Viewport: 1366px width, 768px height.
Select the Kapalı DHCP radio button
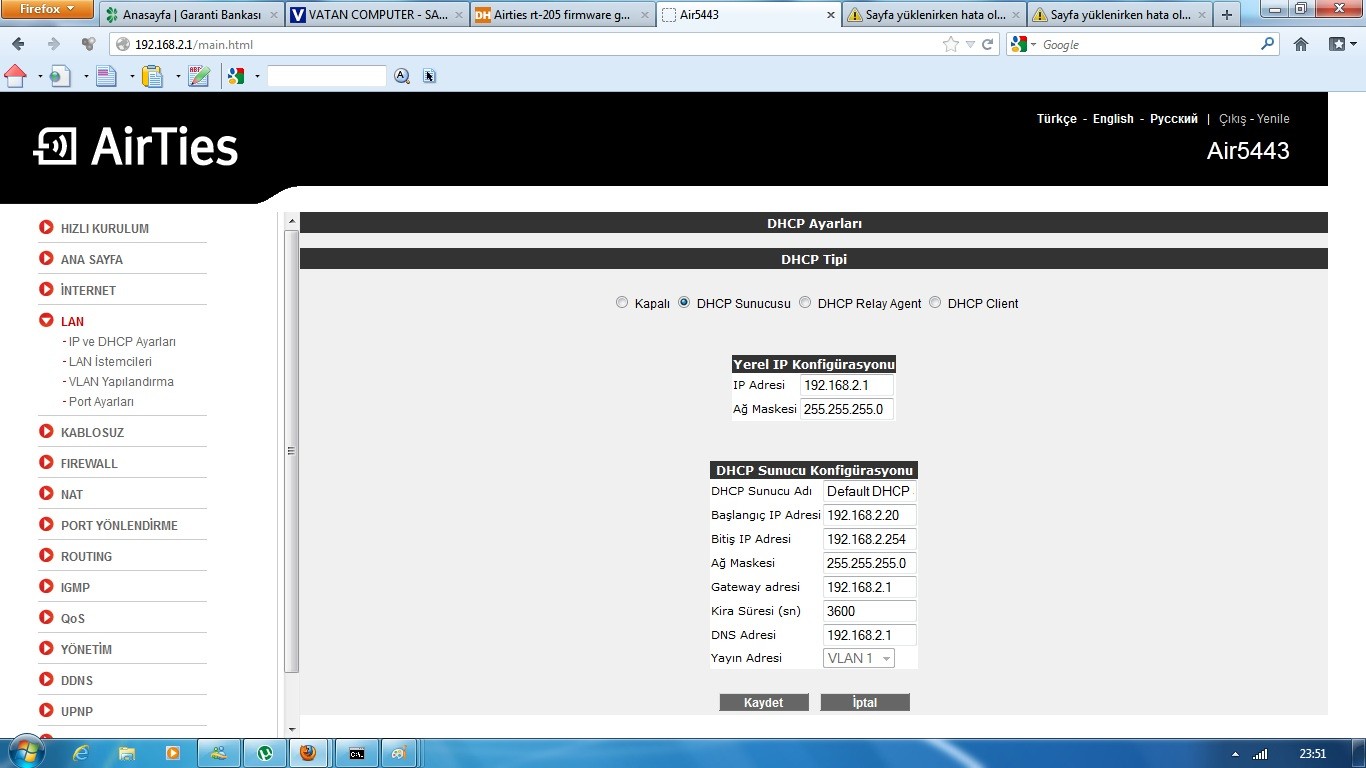(622, 303)
